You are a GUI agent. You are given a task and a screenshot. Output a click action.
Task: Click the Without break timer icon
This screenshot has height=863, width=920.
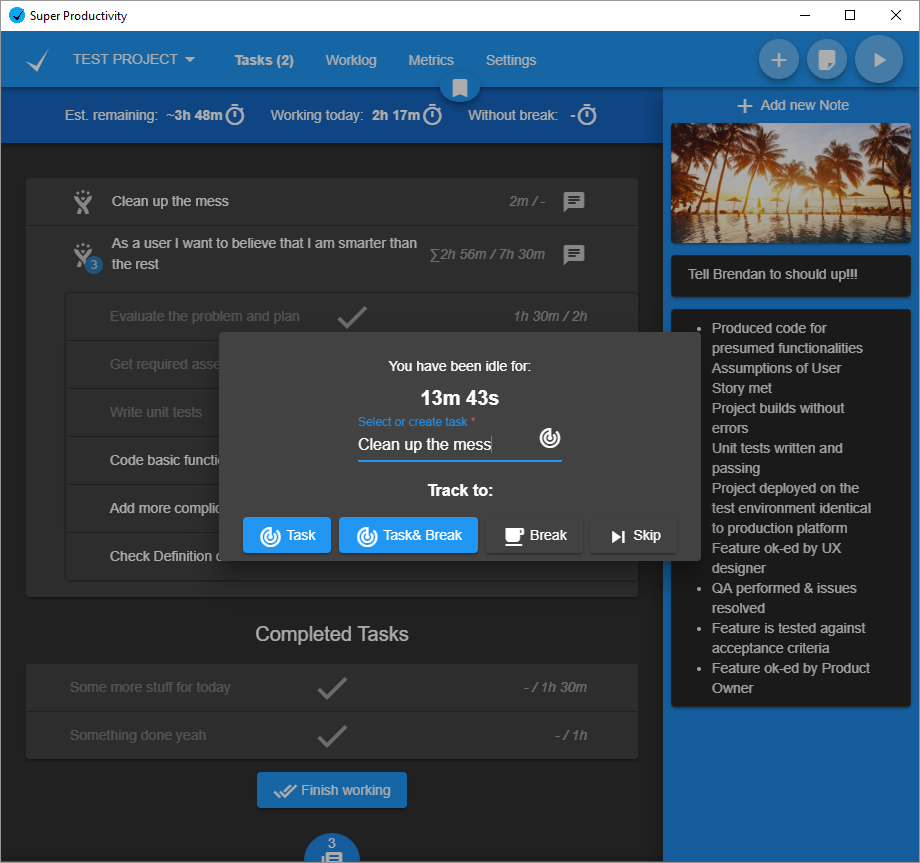click(587, 115)
